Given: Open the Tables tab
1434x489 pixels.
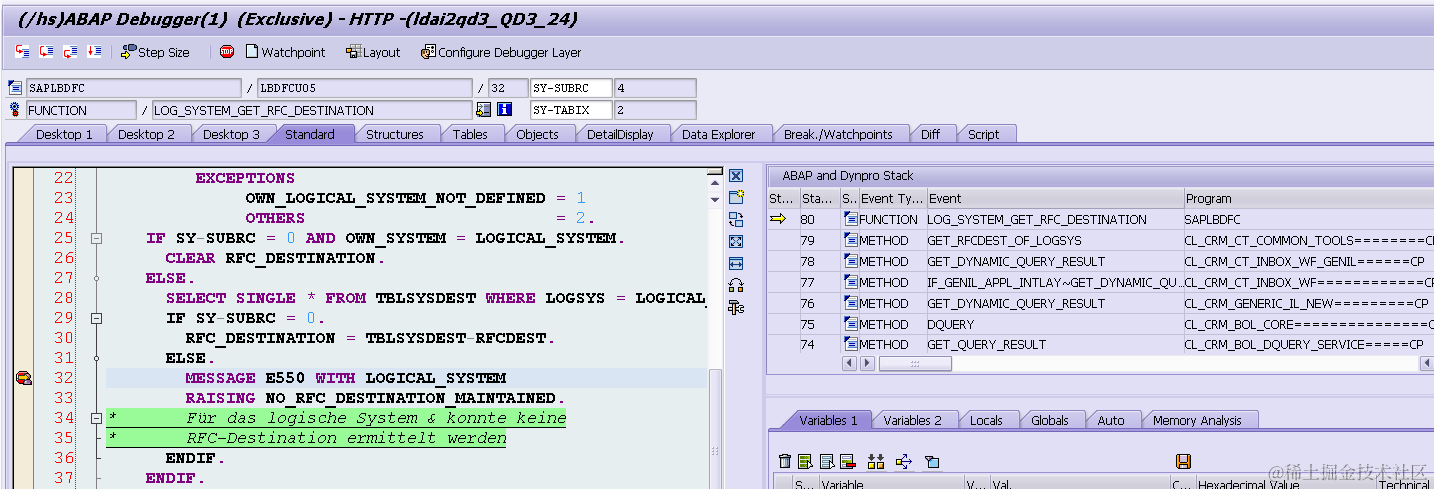Looking at the screenshot, I should 470,134.
